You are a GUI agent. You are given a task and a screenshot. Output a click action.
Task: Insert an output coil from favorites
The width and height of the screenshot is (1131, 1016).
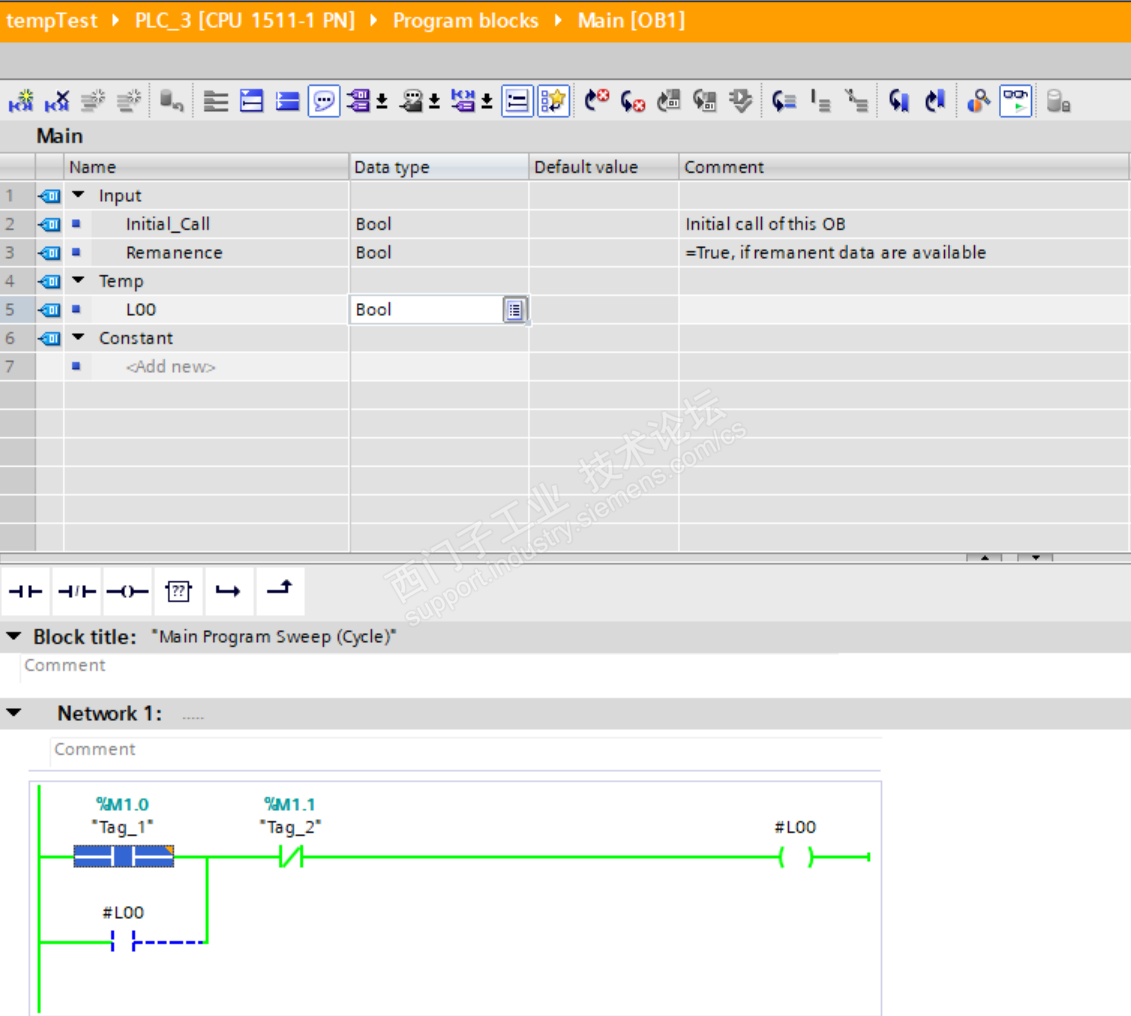(x=127, y=591)
